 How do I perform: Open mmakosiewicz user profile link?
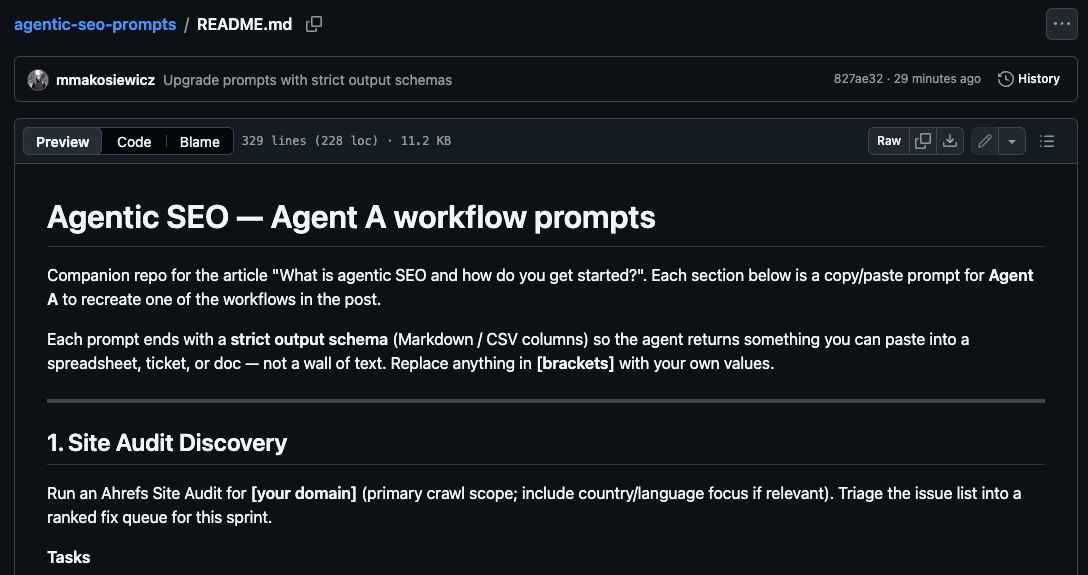(x=105, y=80)
